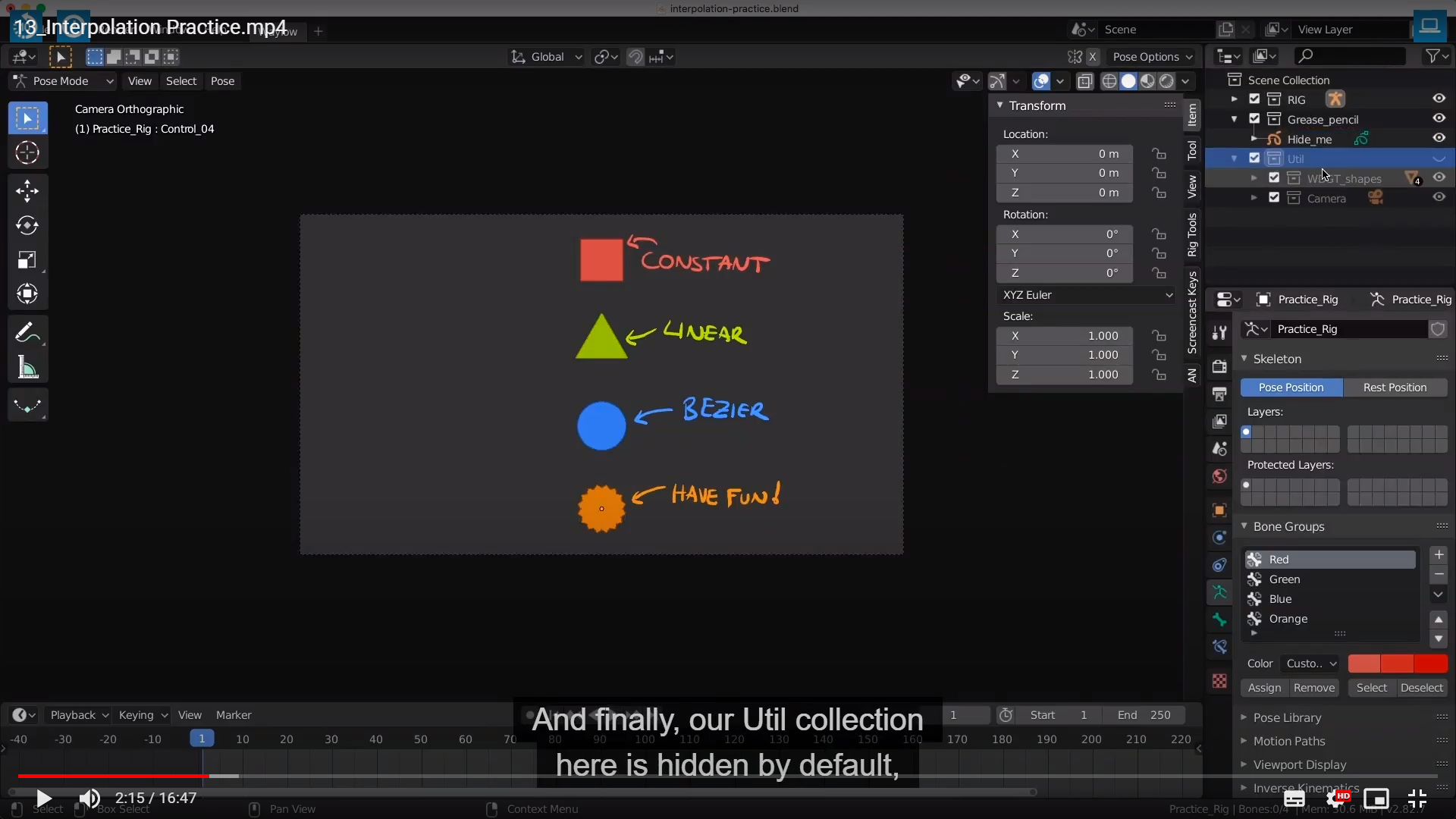This screenshot has height=819, width=1456.
Task: Open the Bone Constraints properties tab
Action: click(1219, 647)
